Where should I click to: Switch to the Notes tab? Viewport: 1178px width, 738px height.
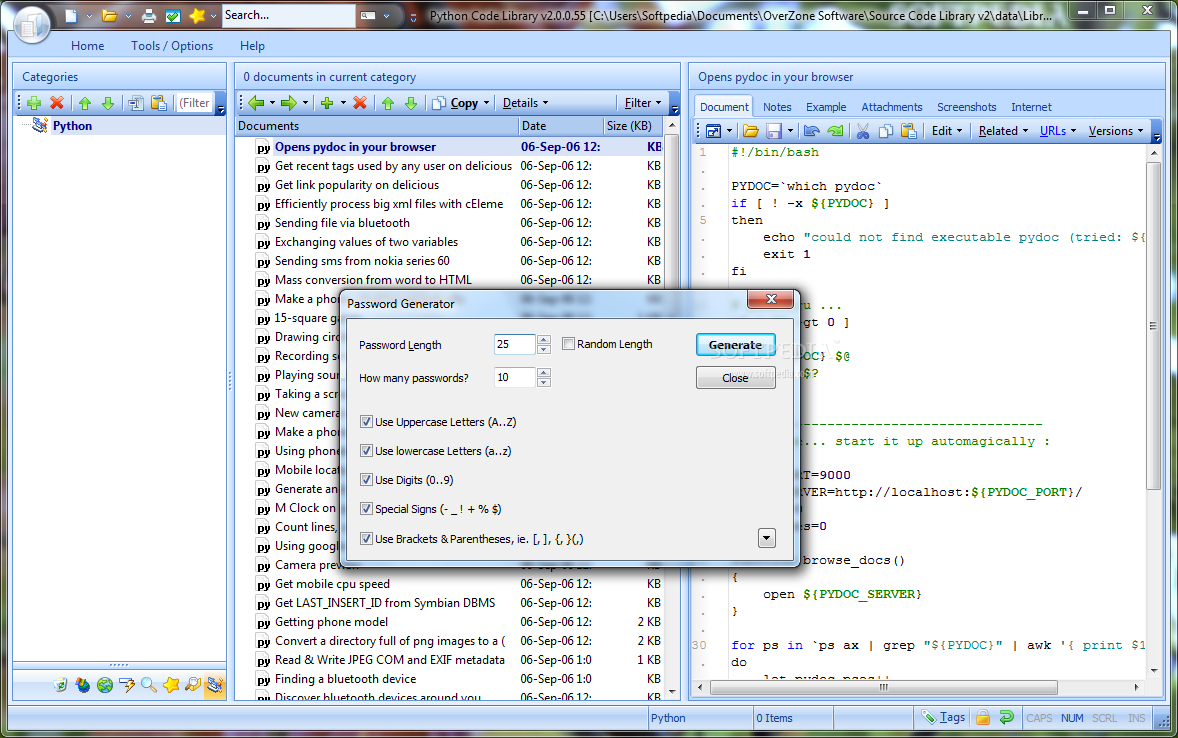coord(777,107)
